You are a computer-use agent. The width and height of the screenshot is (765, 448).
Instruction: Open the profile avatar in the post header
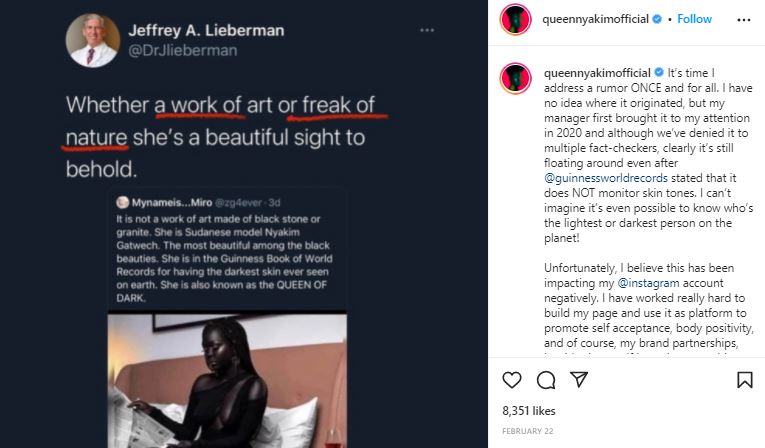coord(516,19)
